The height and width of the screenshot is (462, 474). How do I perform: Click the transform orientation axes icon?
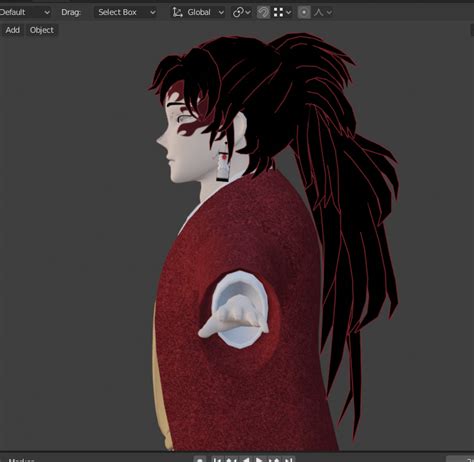tap(177, 13)
